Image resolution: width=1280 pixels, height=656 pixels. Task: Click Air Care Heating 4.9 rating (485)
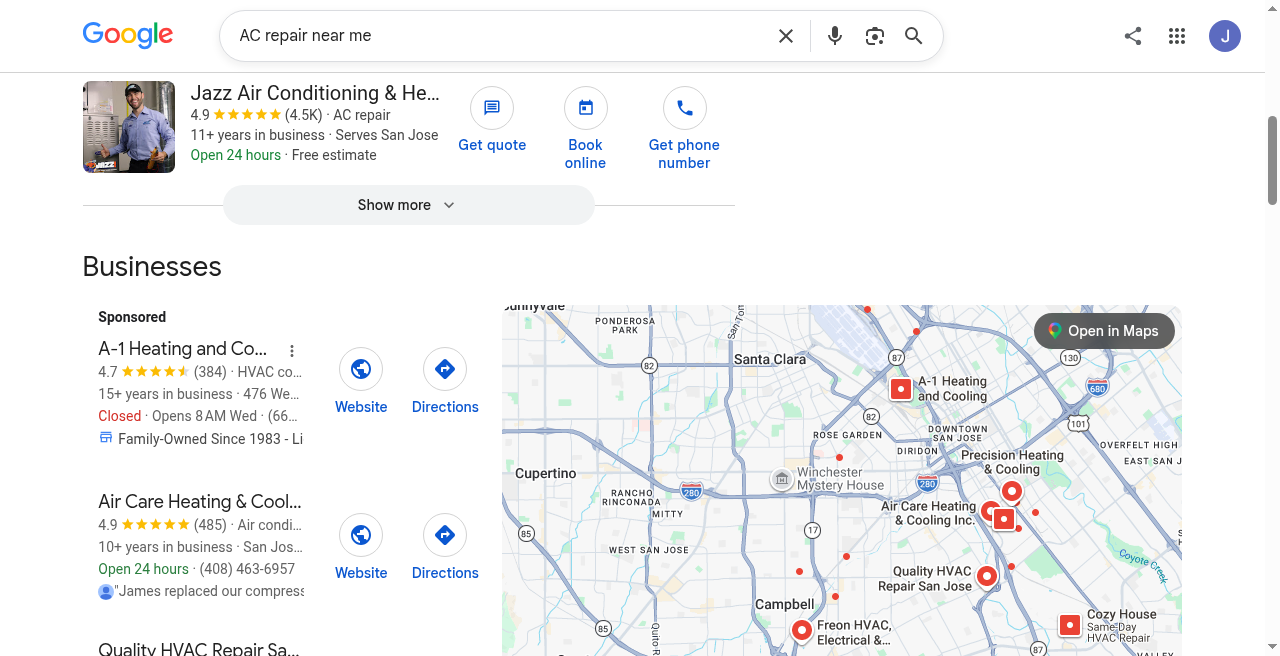point(162,525)
